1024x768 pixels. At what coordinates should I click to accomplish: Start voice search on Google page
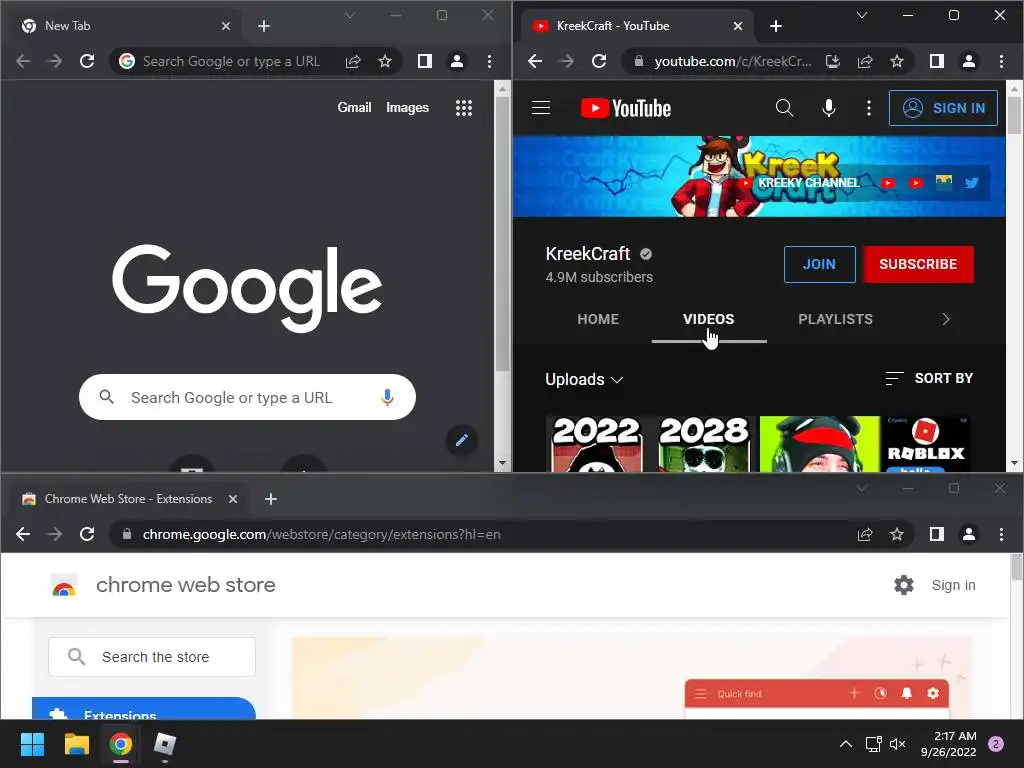(x=387, y=397)
